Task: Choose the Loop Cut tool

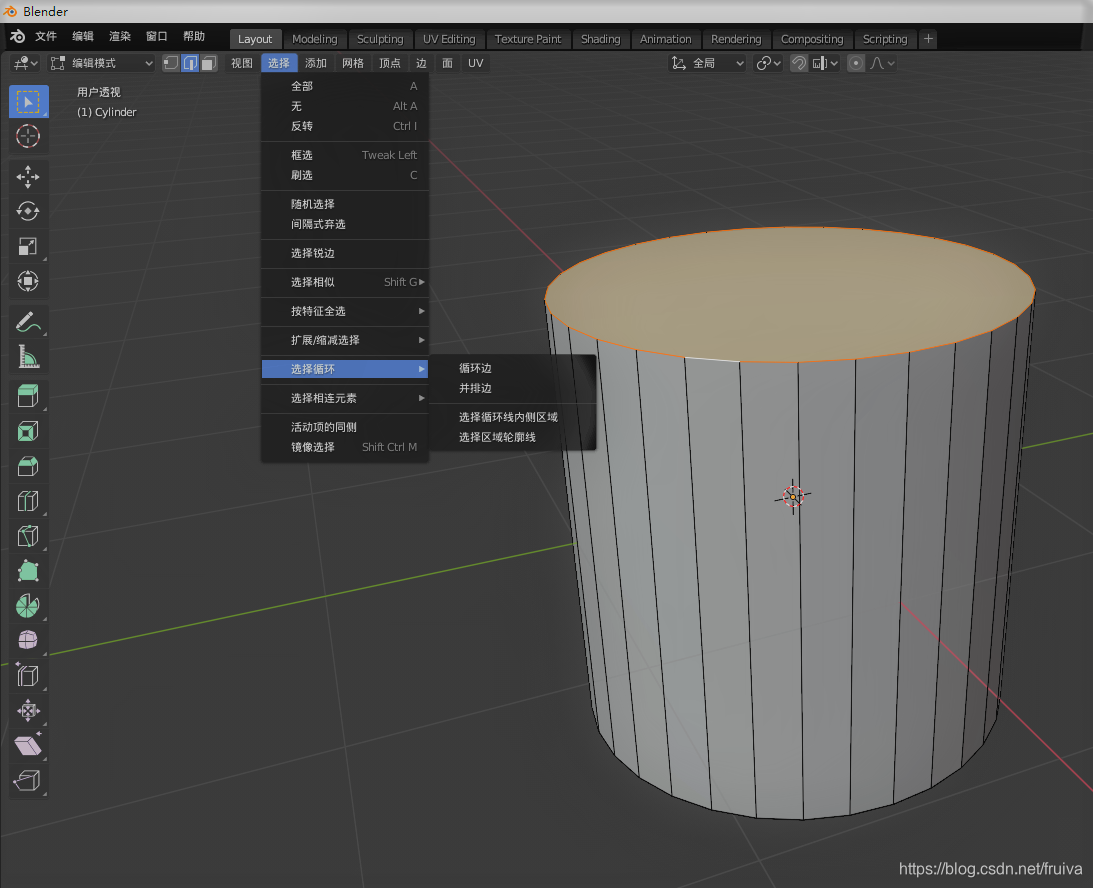Action: [28, 502]
